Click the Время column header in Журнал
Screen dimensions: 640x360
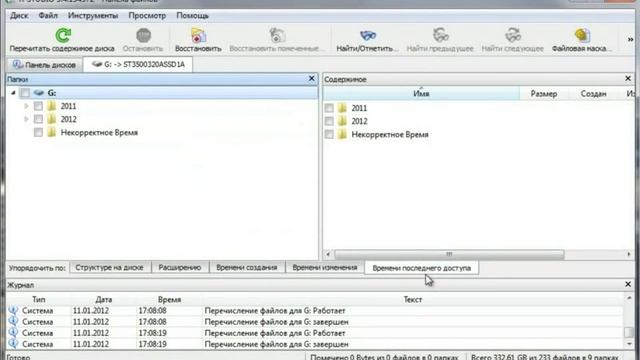[x=169, y=300]
